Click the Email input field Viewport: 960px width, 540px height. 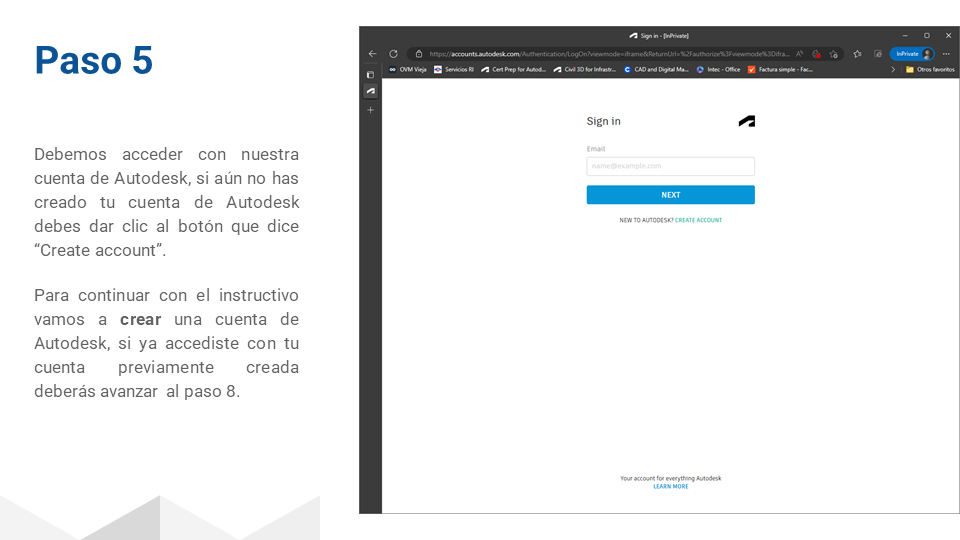[x=670, y=166]
